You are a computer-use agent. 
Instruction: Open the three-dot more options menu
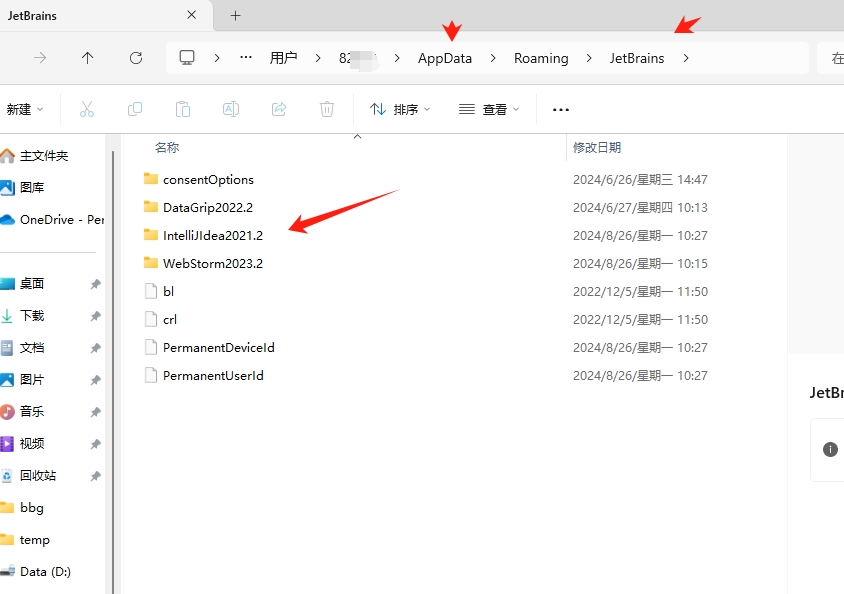[561, 109]
